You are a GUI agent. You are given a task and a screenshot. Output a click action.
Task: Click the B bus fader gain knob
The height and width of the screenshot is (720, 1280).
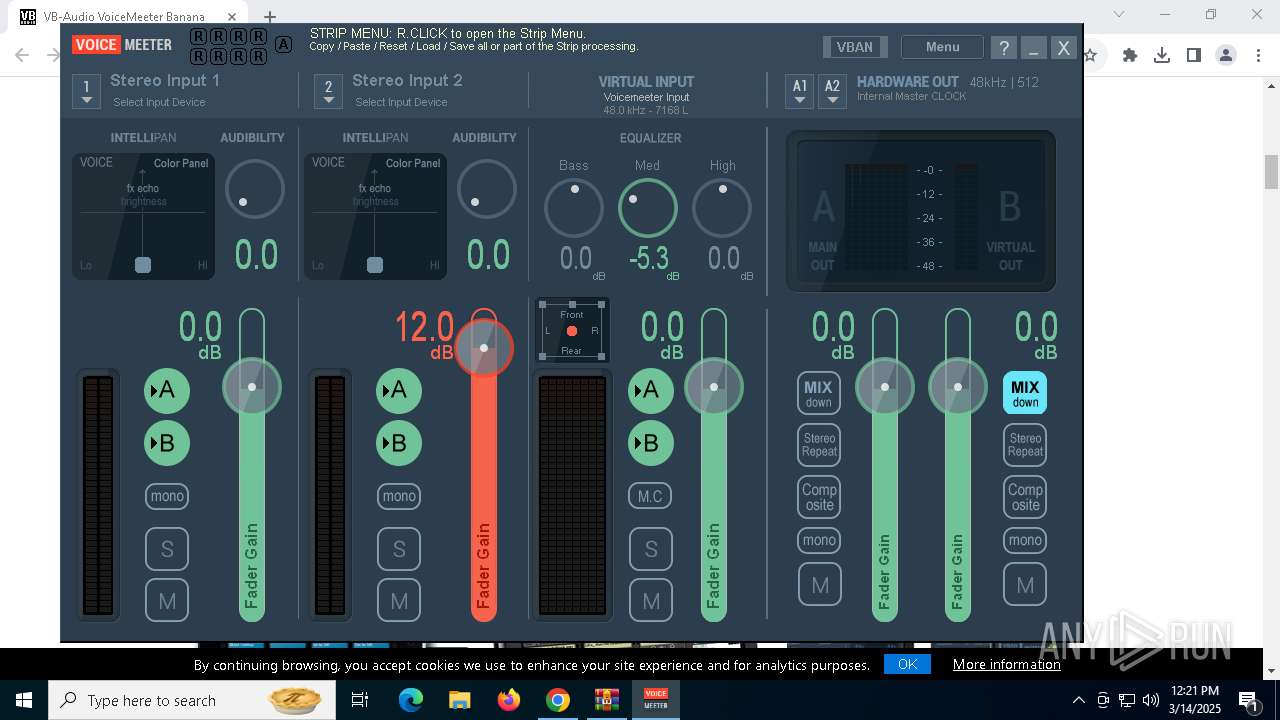958,386
